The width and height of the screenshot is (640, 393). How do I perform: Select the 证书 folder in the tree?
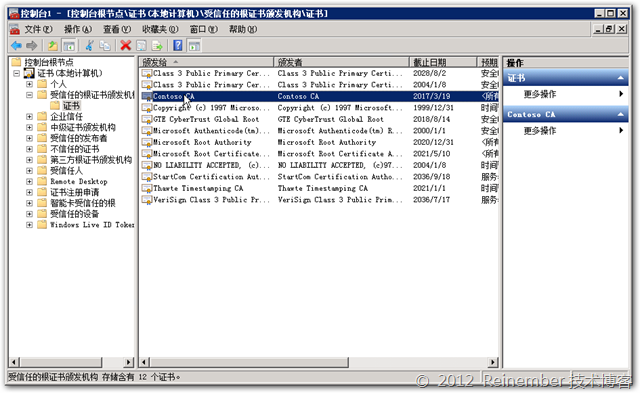point(71,106)
